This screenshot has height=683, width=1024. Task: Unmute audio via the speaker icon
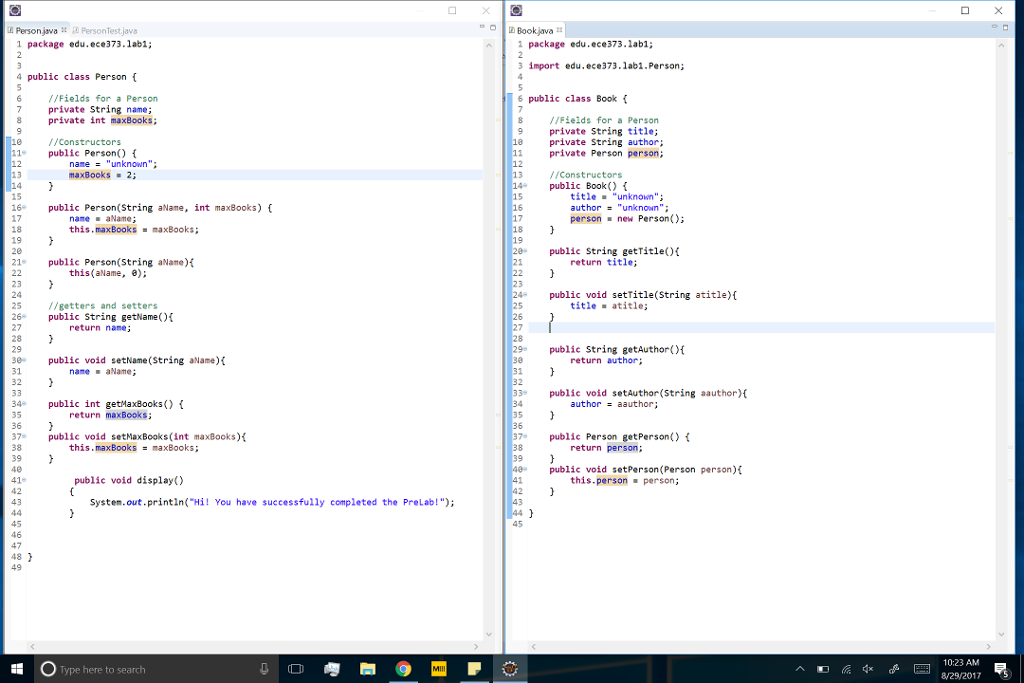tap(866, 668)
